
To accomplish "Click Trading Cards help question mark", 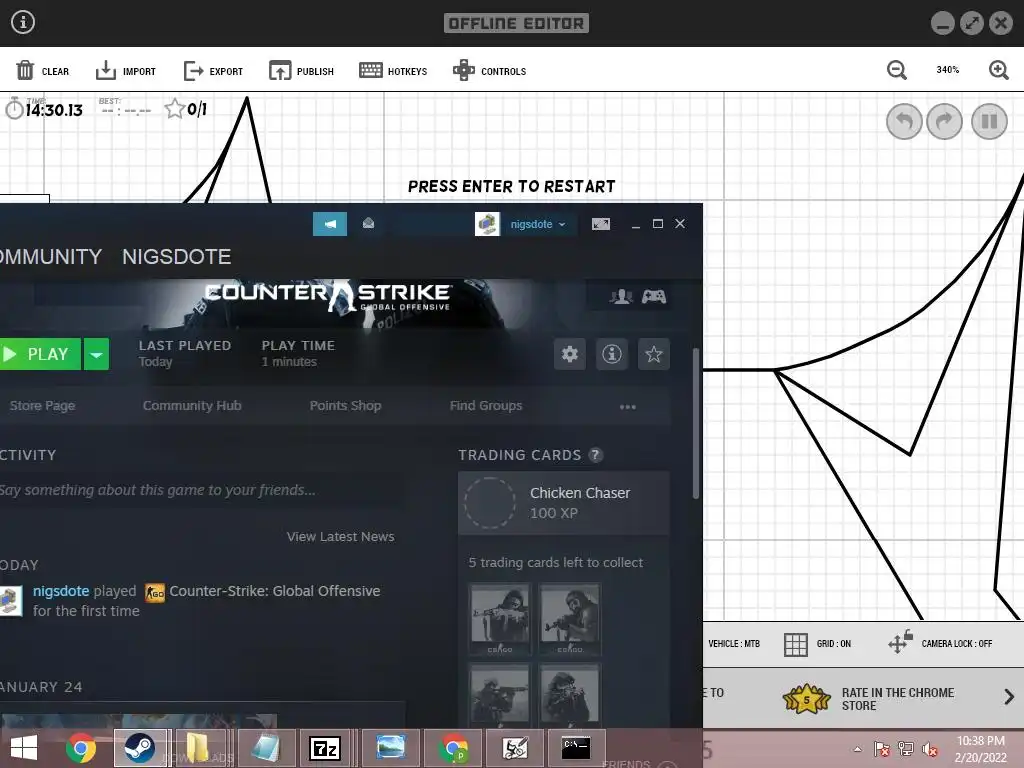I will pyautogui.click(x=595, y=455).
